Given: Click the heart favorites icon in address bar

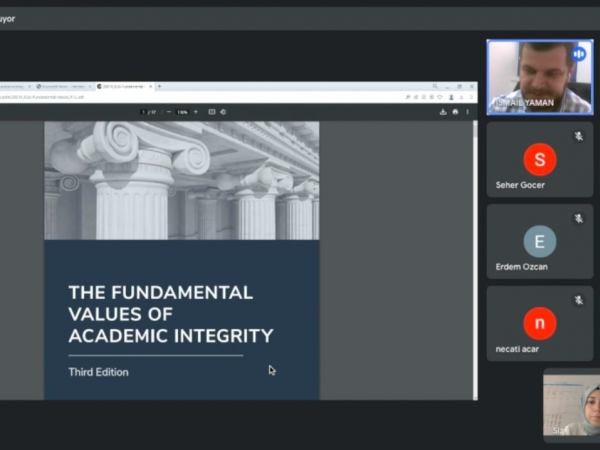Looking at the screenshot, I should (440, 98).
